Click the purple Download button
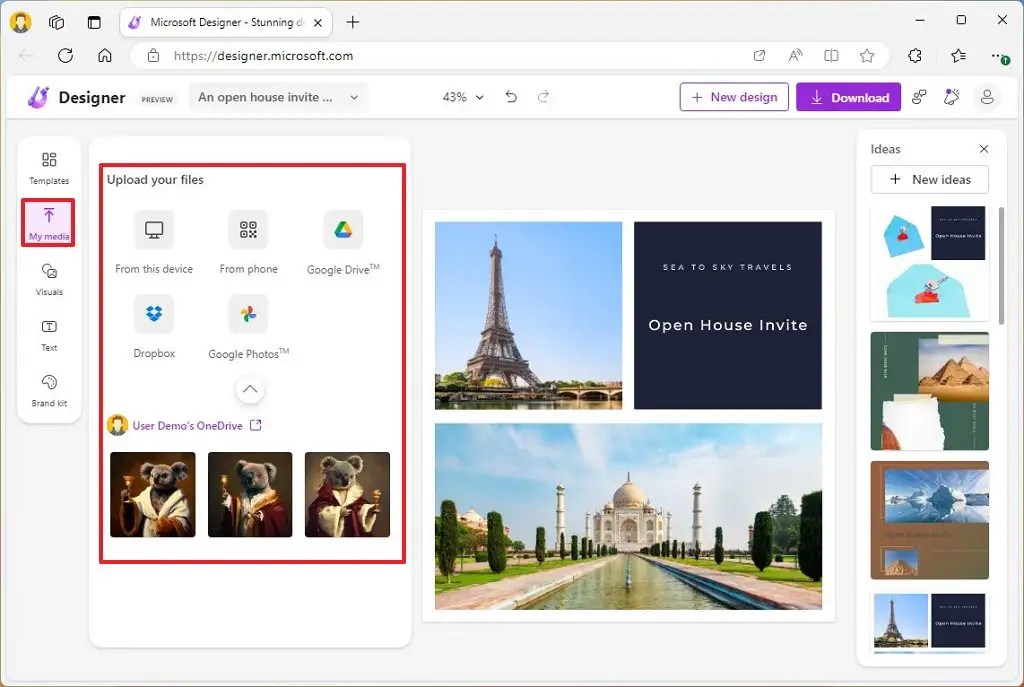Screen dimensions: 1024x687 point(848,97)
